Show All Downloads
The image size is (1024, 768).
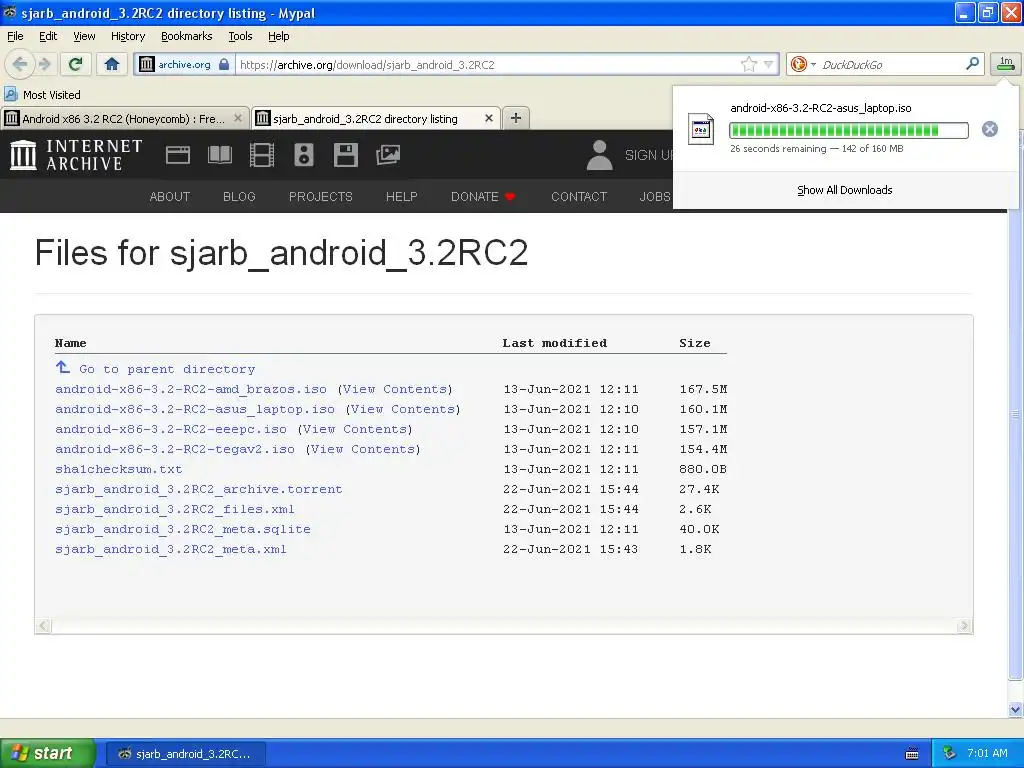pyautogui.click(x=844, y=190)
